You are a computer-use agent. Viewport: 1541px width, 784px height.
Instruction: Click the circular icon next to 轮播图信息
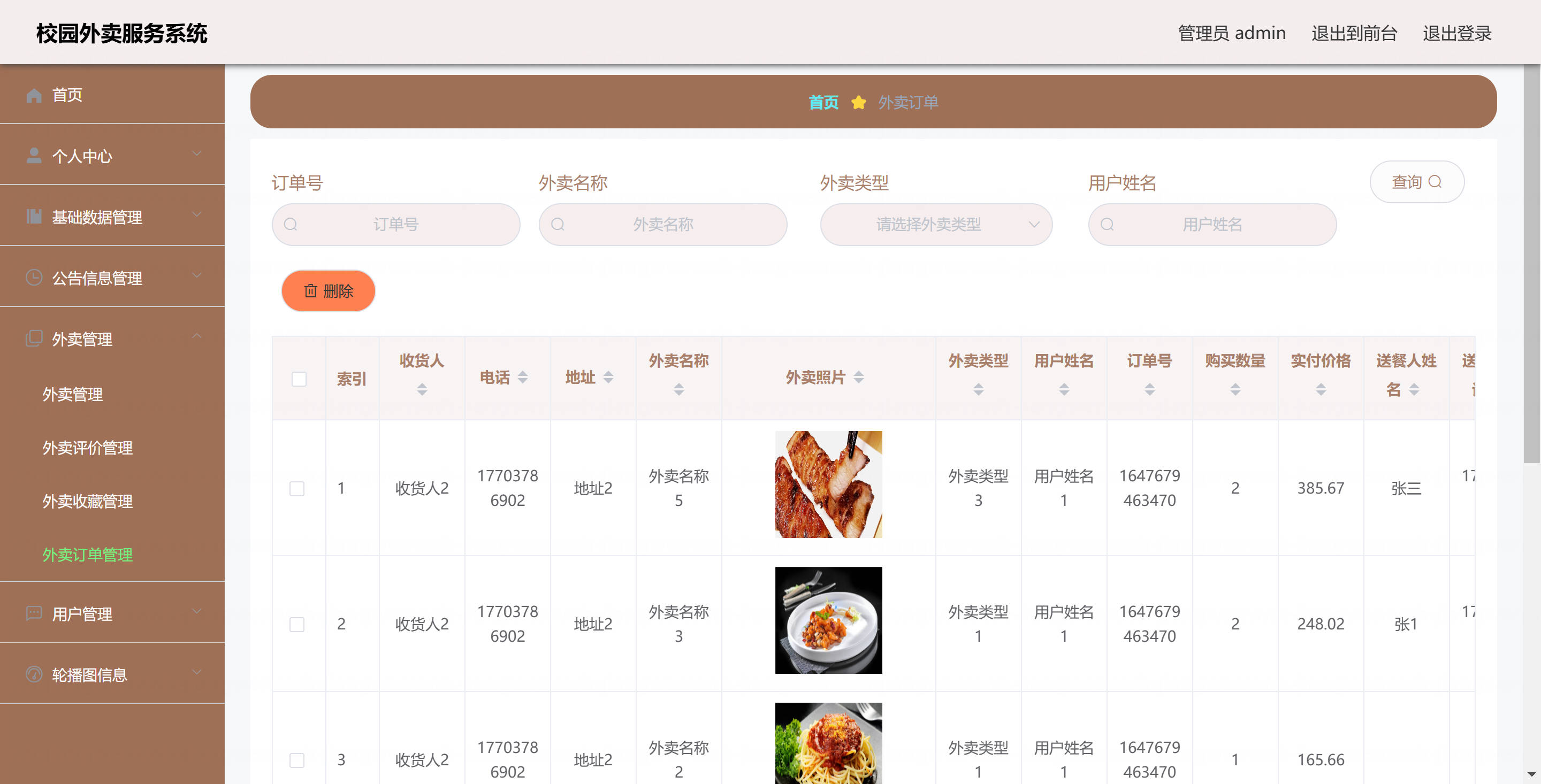coord(34,674)
